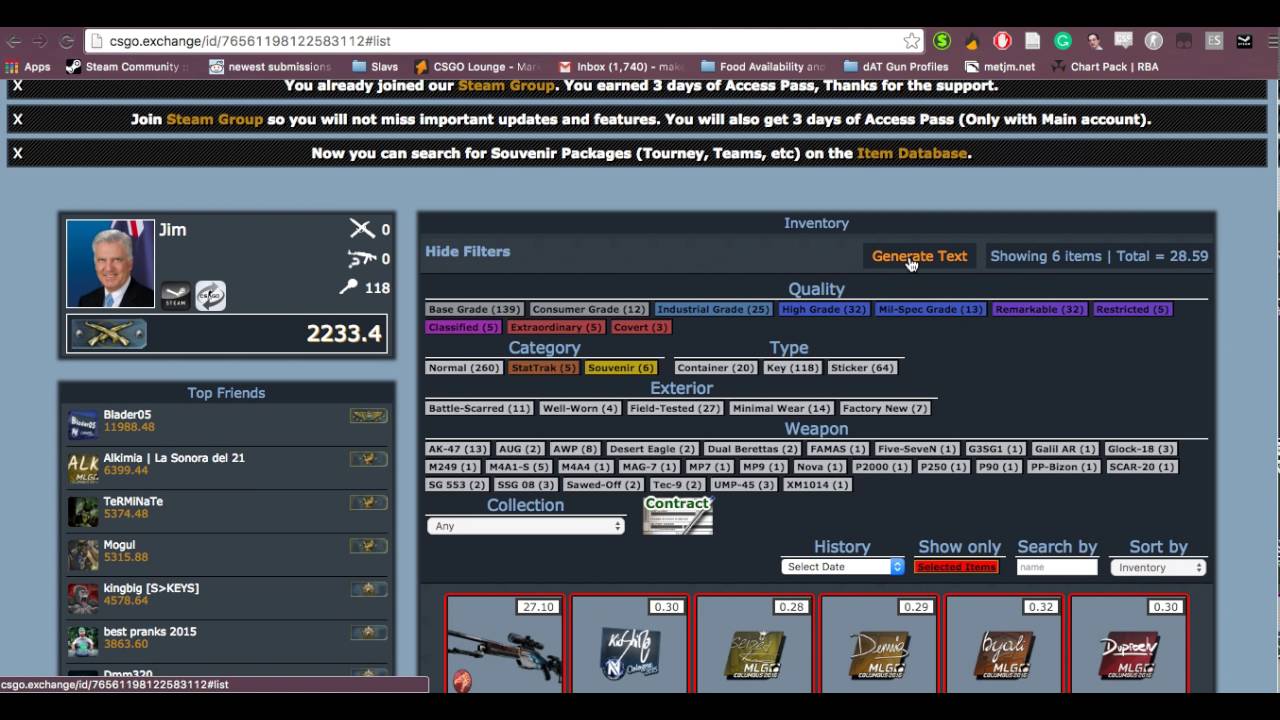
Task: Click Generate Text button
Action: 919,256
